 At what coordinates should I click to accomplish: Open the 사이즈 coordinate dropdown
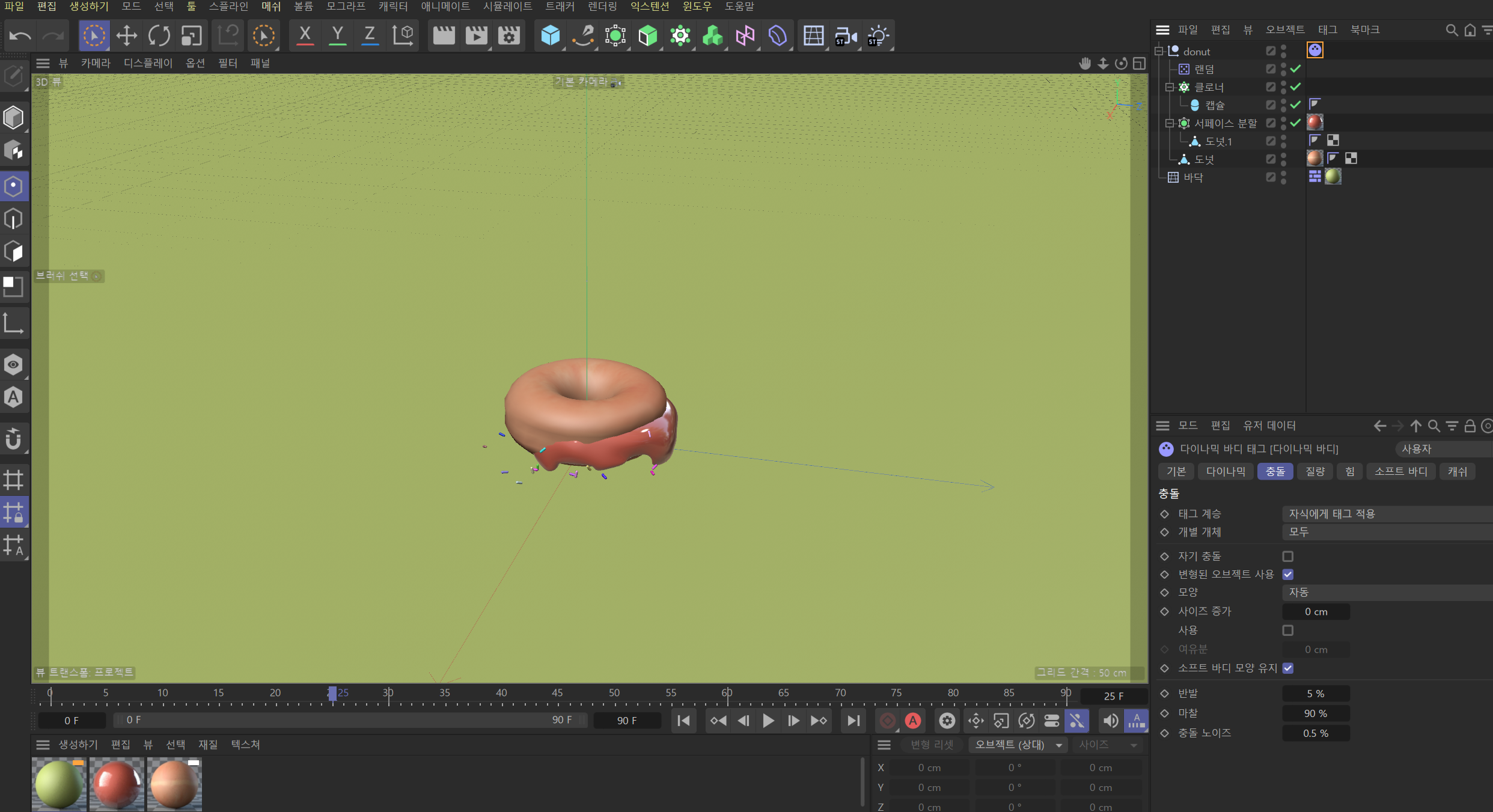(x=1108, y=745)
